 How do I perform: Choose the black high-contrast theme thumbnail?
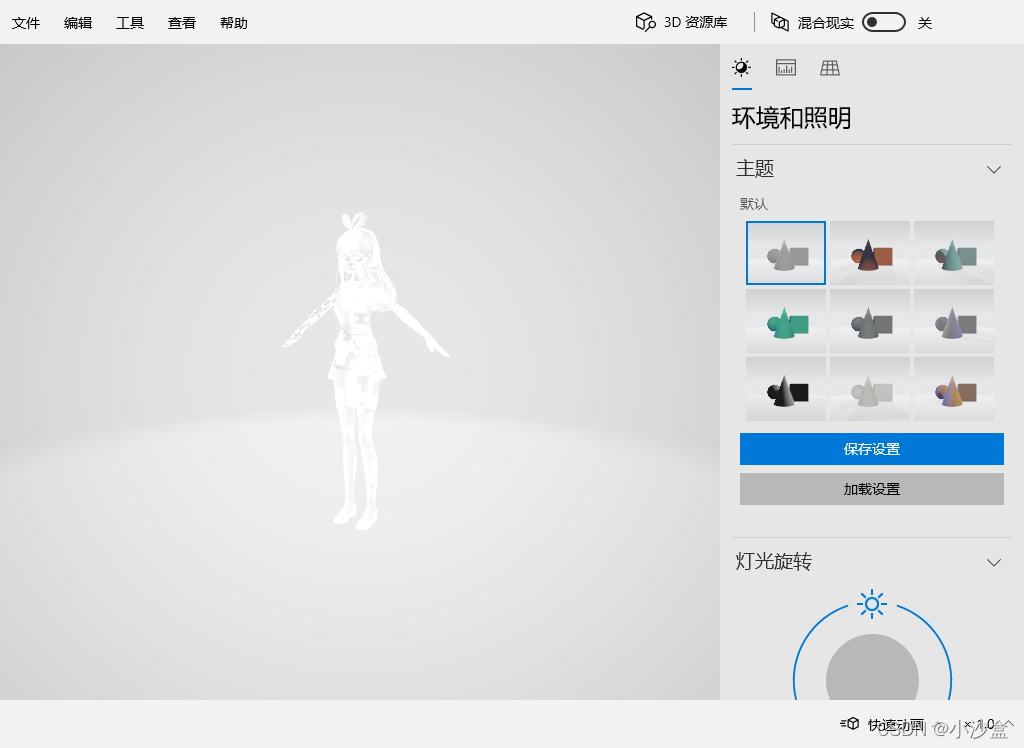[786, 389]
